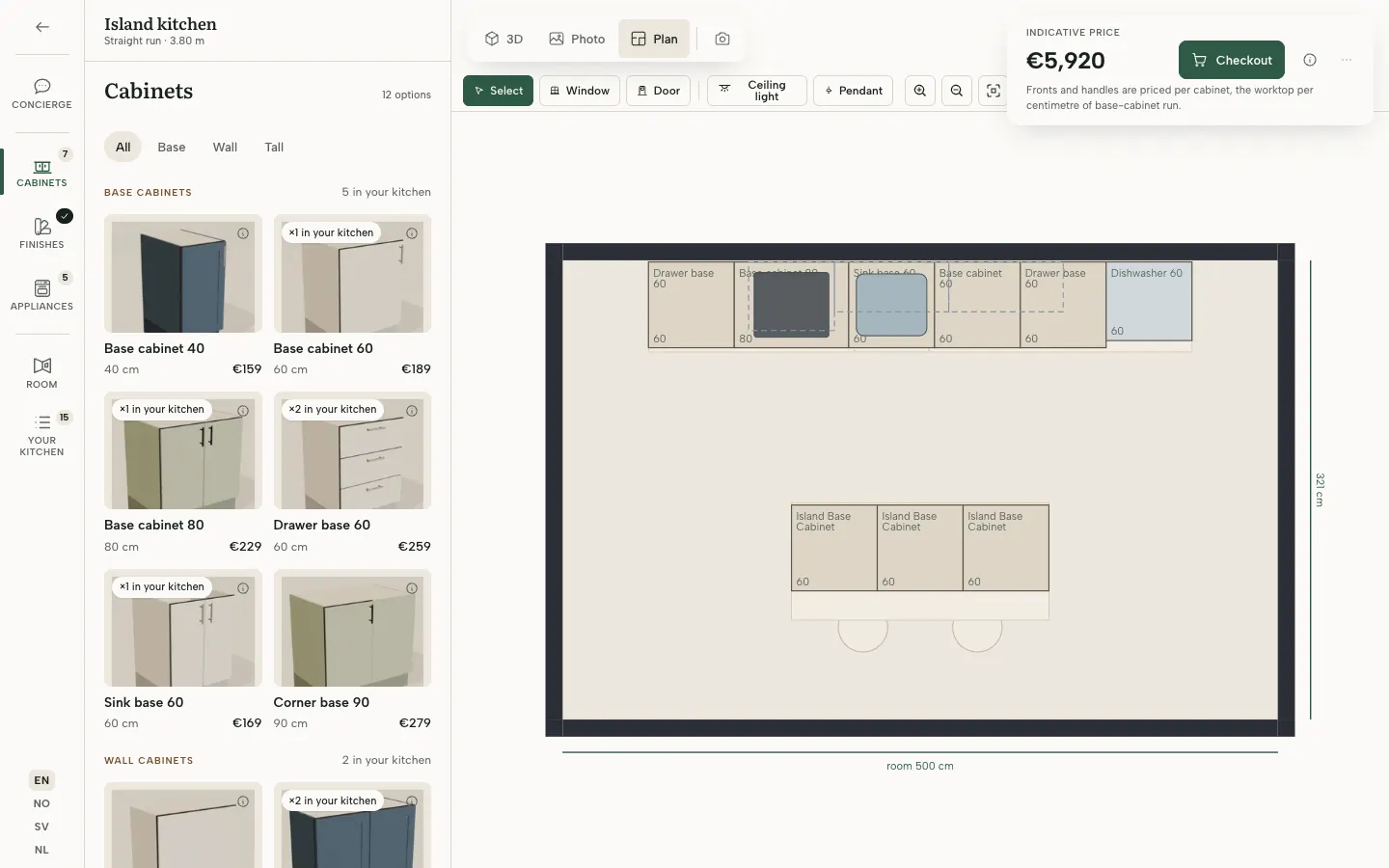Open the Your Kitchen list

(41, 435)
